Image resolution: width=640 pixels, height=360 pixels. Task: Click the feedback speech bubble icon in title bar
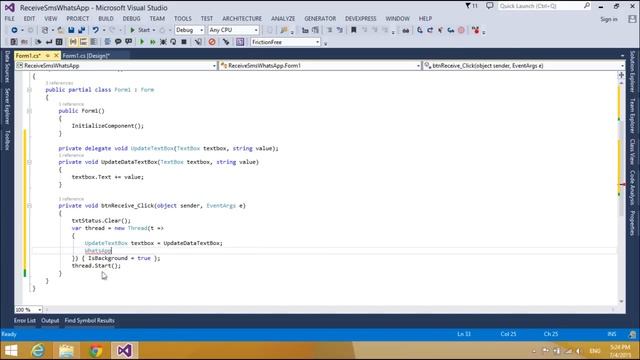(490, 6)
